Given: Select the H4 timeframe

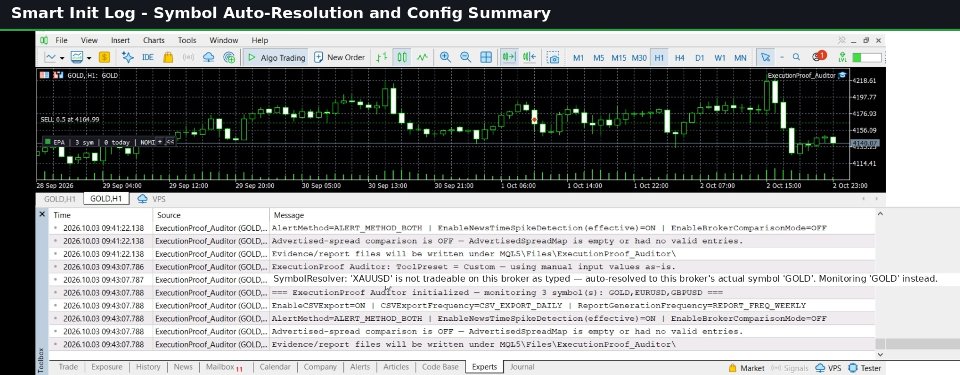Looking at the screenshot, I should (x=679, y=58).
